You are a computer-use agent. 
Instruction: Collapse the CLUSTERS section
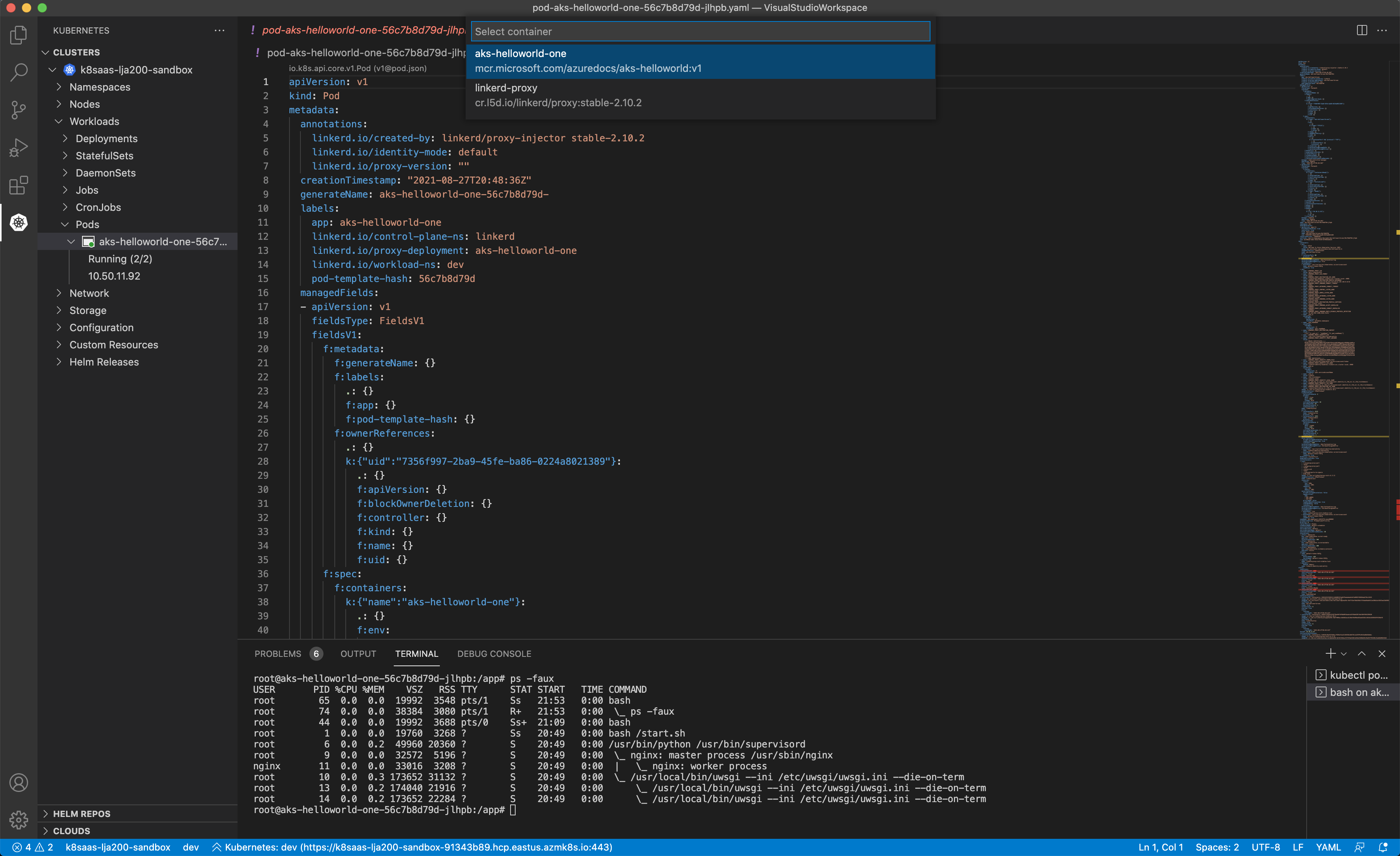(x=45, y=52)
